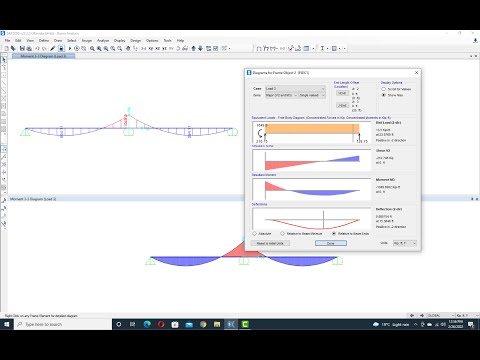
Task: Click the resultant moment diagram plot
Action: pos(312,189)
